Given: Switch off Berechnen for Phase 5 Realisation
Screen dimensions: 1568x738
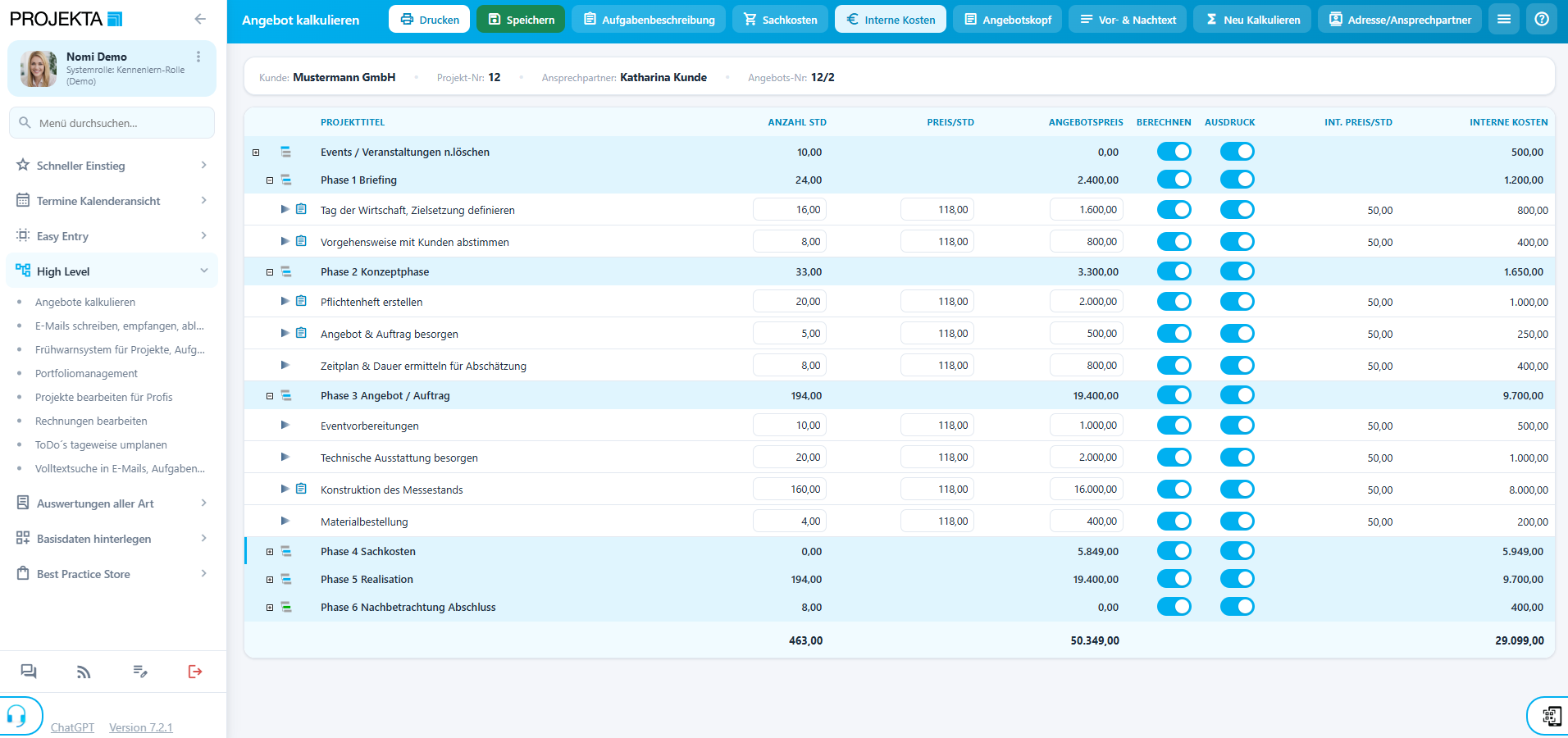Looking at the screenshot, I should [x=1174, y=579].
